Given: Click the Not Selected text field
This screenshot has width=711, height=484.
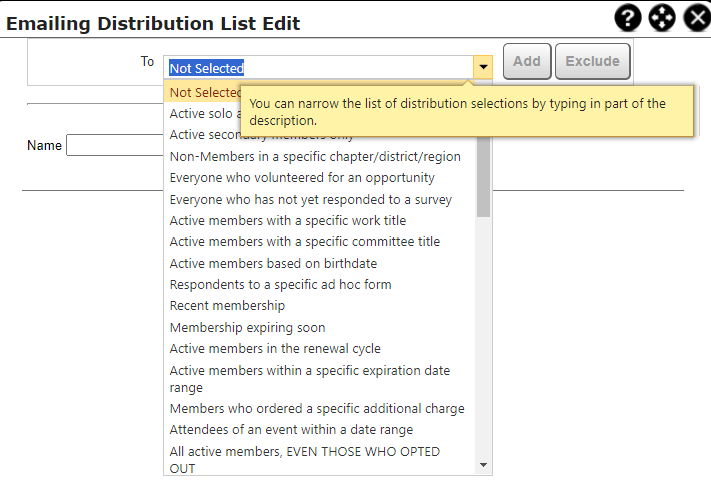Looking at the screenshot, I should coord(319,68).
